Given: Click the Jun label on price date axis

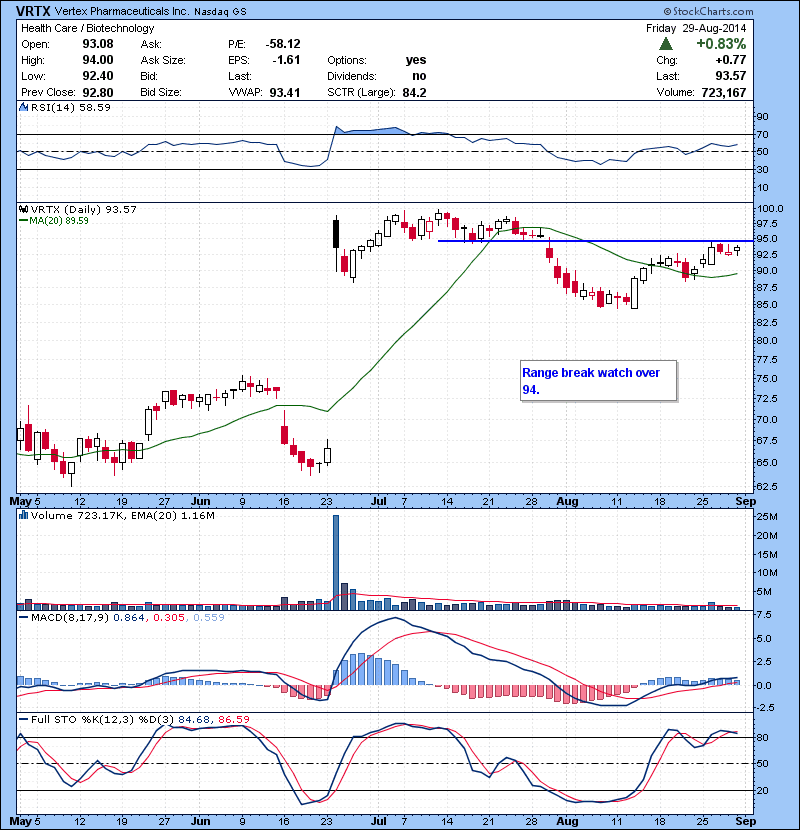Looking at the screenshot, I should [200, 501].
